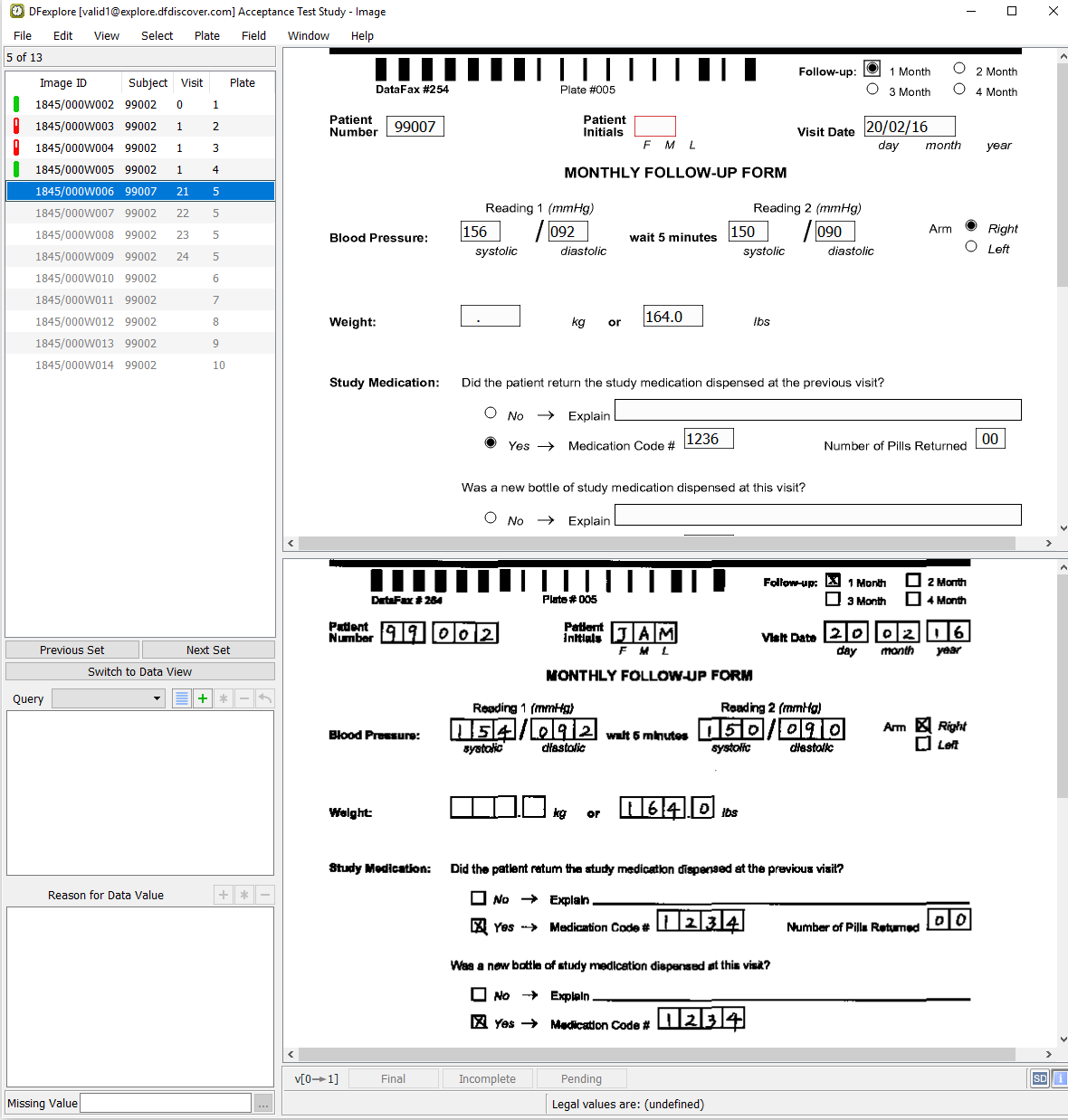Open the Query dropdown

[x=109, y=698]
